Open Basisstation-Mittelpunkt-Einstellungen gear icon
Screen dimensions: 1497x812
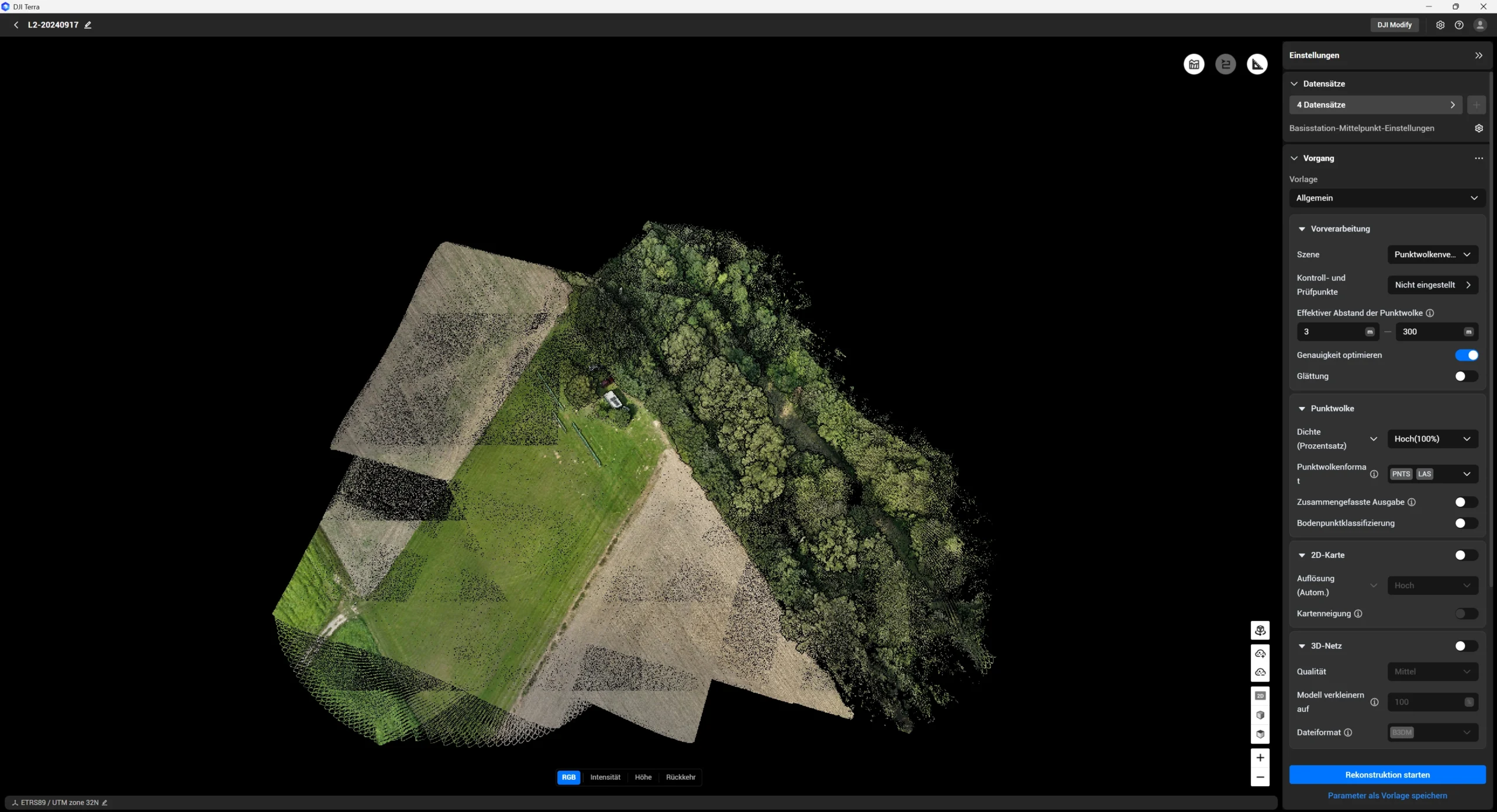(1478, 128)
